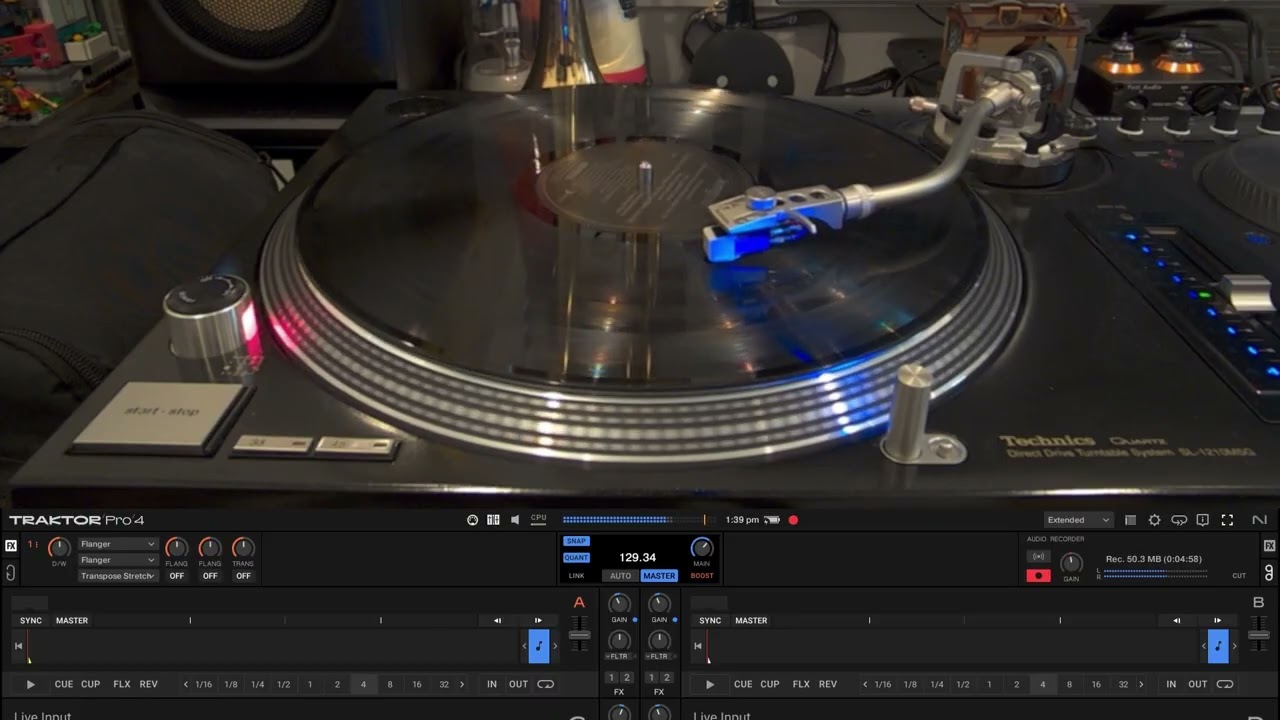Click Deck A skip-to-start icon
Screen dimensions: 1280x720
tap(18, 646)
